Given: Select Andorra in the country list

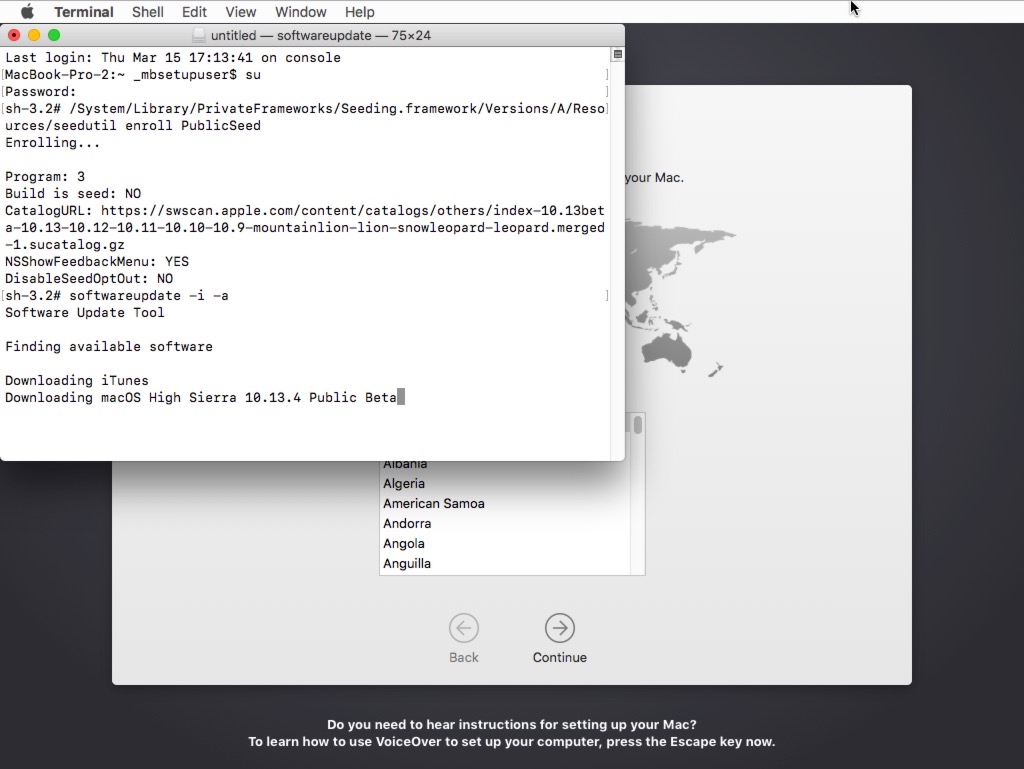Looking at the screenshot, I should 505,524.
